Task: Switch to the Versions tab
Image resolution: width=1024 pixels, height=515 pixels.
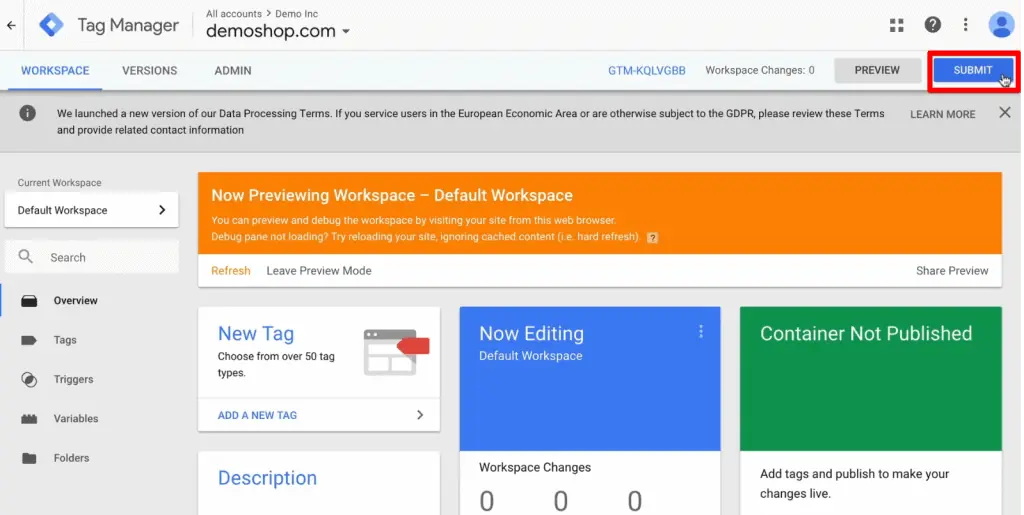Action: [x=150, y=70]
